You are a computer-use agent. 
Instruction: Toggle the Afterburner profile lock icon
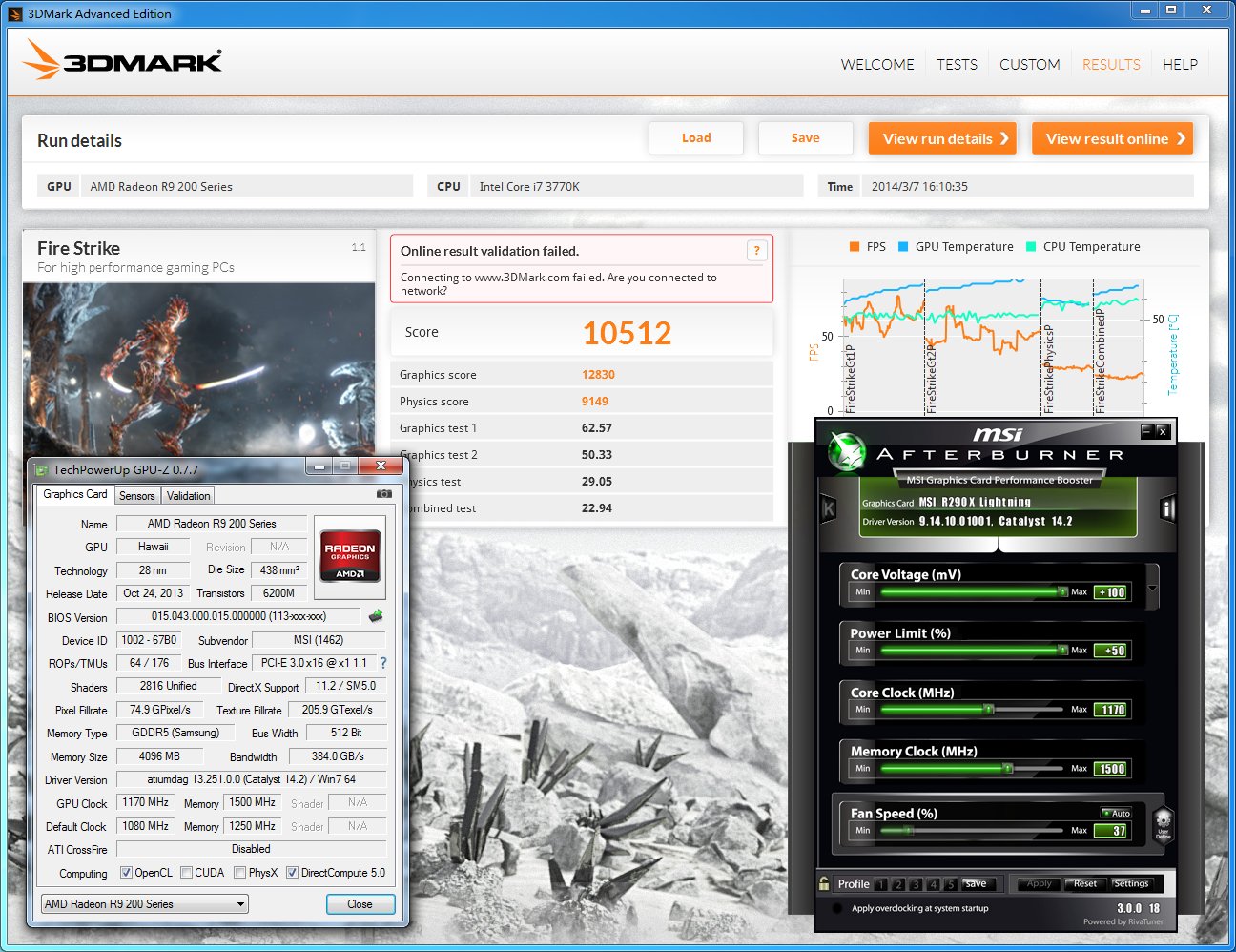[824, 883]
